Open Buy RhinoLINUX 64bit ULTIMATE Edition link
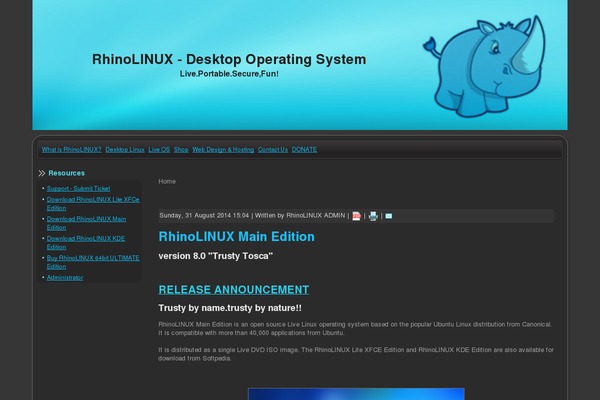This screenshot has height=400, width=600. [93, 262]
